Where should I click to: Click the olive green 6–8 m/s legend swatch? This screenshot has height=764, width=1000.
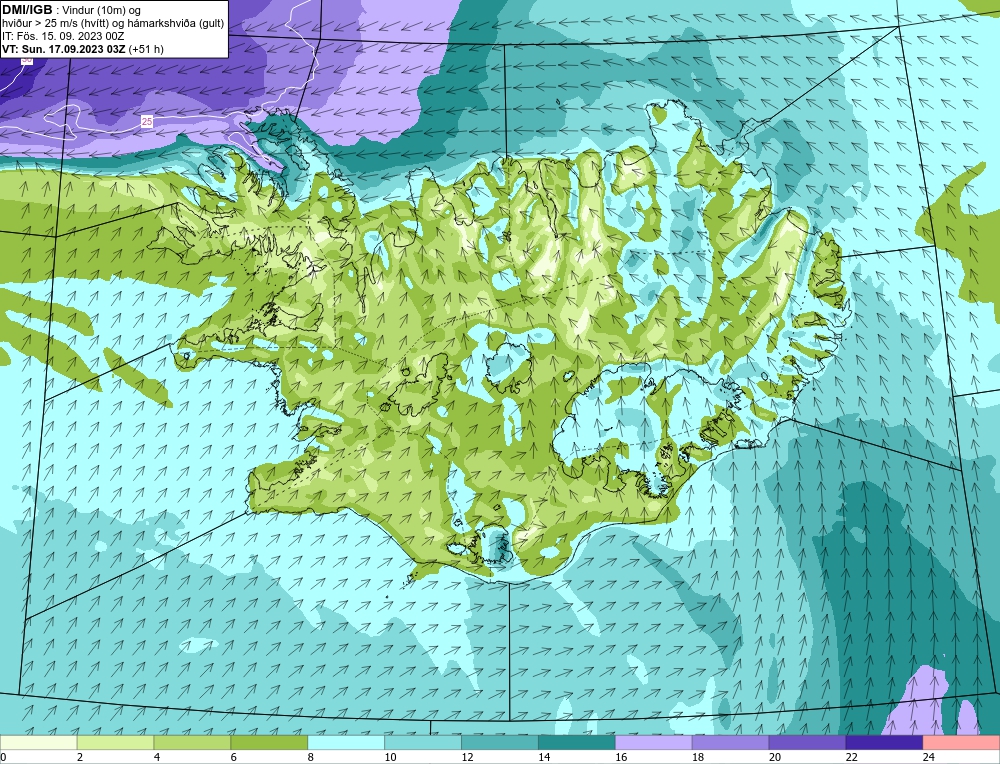pyautogui.click(x=269, y=743)
